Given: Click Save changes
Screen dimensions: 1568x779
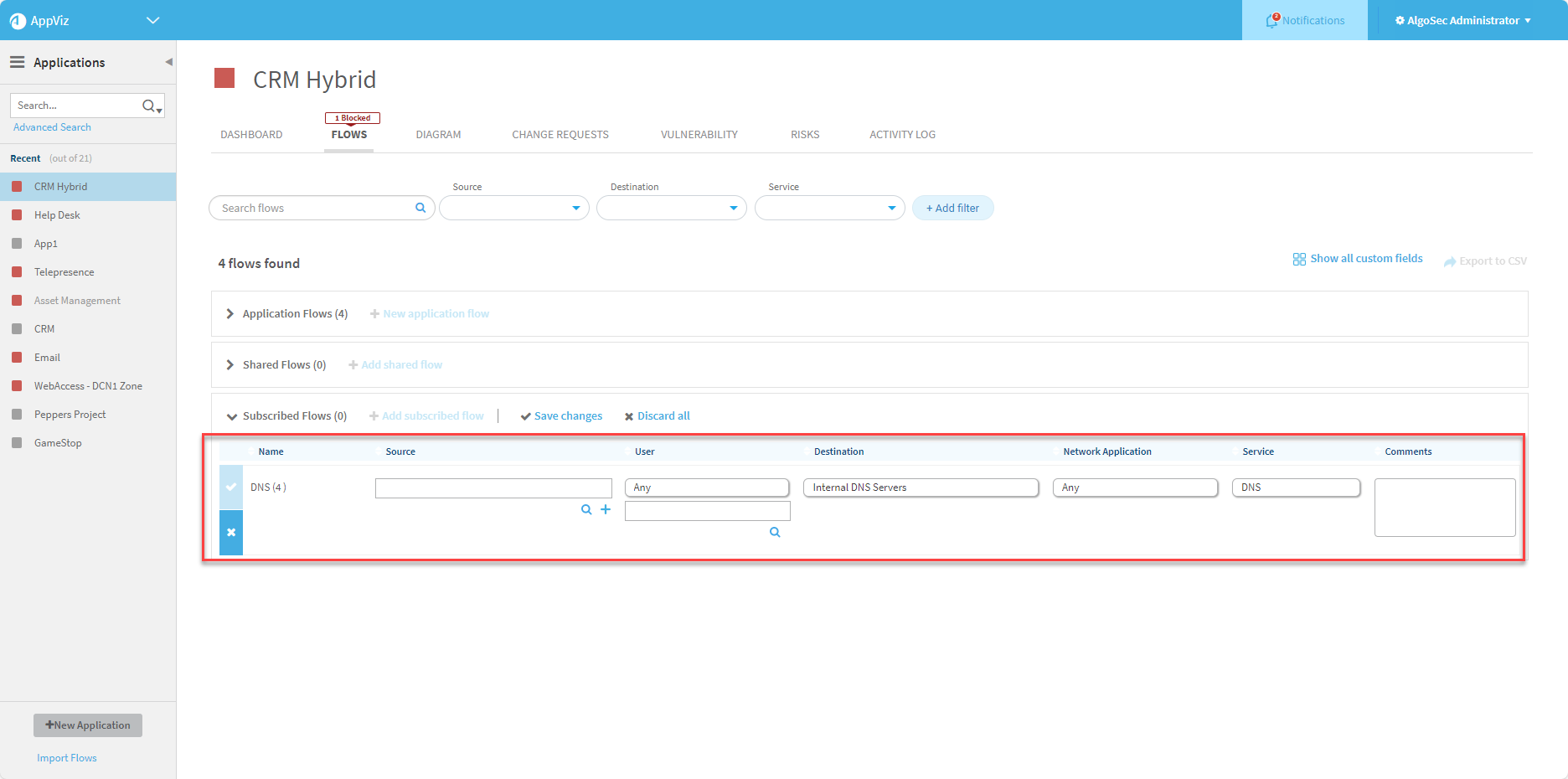Looking at the screenshot, I should coord(561,416).
